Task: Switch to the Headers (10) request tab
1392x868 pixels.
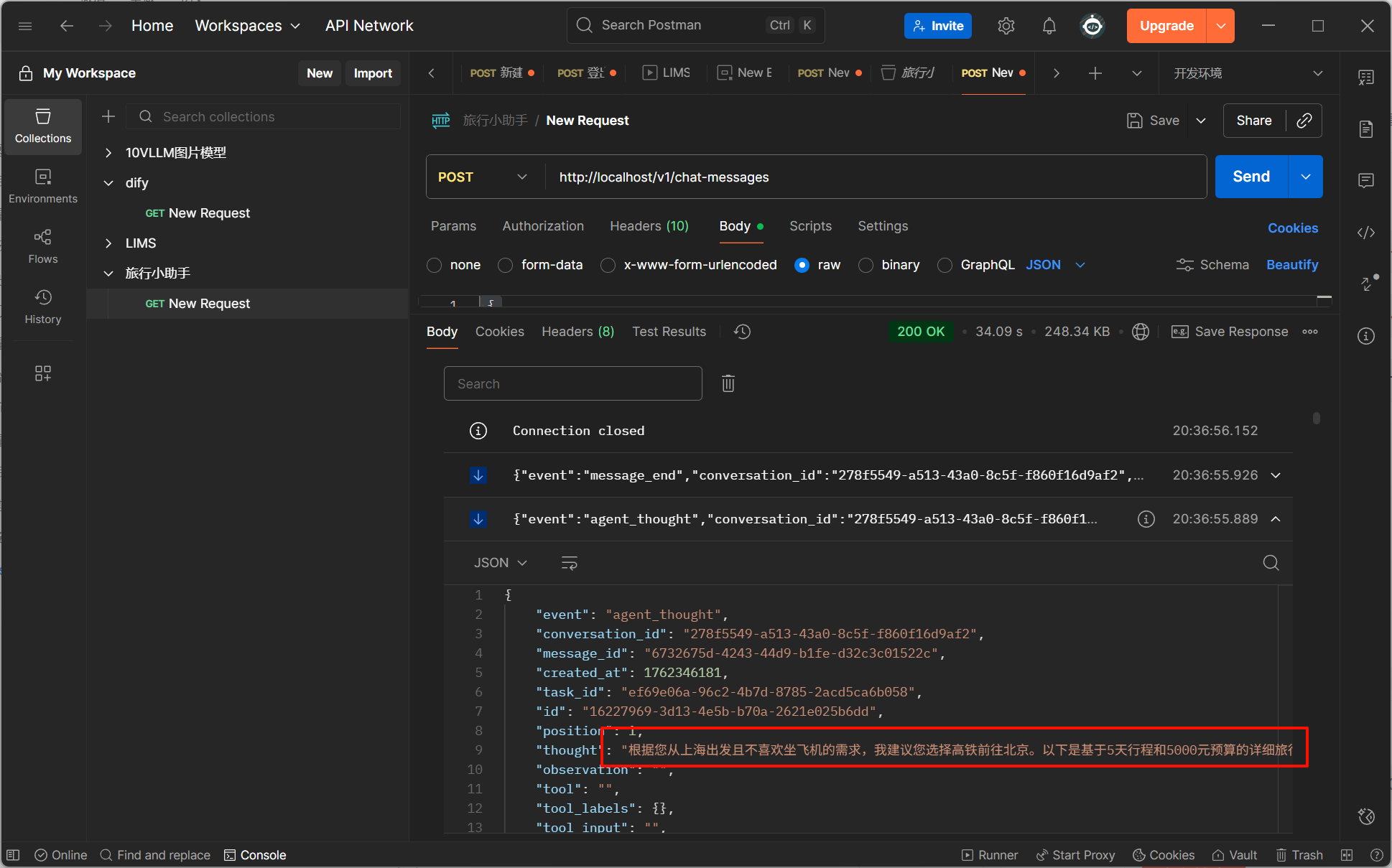Action: click(x=649, y=226)
